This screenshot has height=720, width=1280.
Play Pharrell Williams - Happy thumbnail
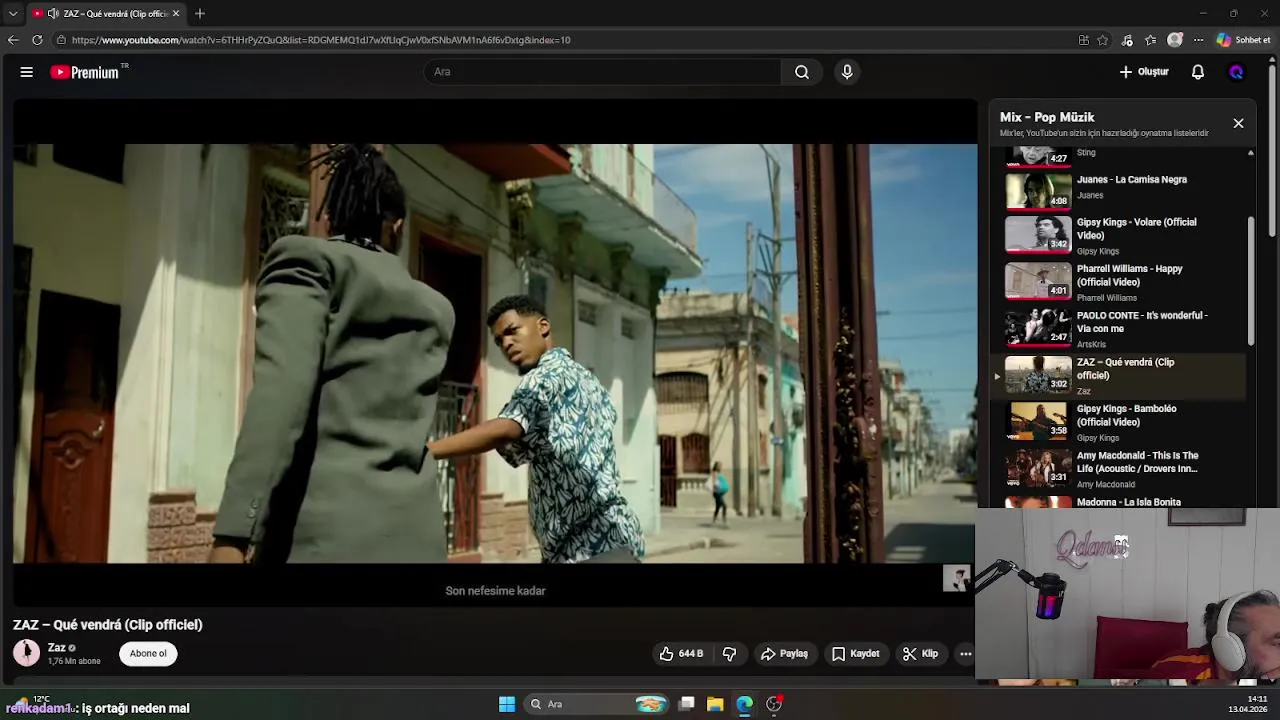coord(1038,281)
